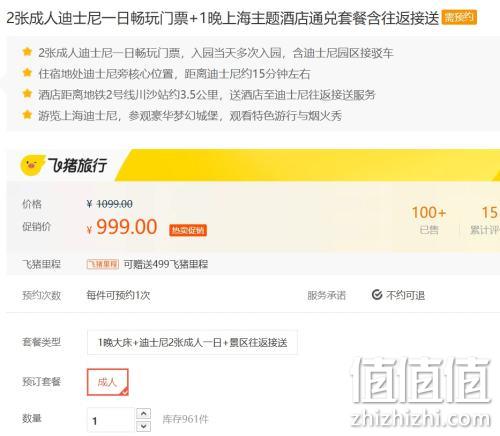Select the 1晚大床+迪士尼2张成人一日 package type
The height and width of the screenshot is (436, 500).
pyautogui.click(x=192, y=342)
